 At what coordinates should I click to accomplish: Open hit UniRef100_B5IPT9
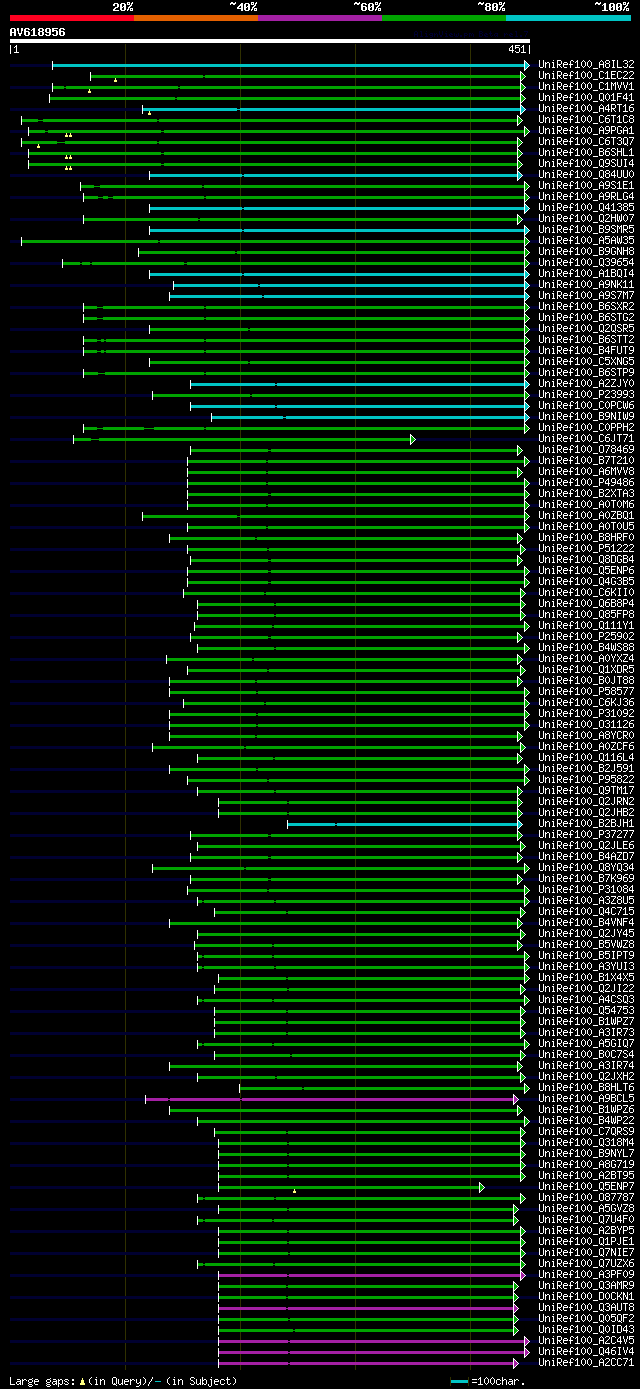586,956
